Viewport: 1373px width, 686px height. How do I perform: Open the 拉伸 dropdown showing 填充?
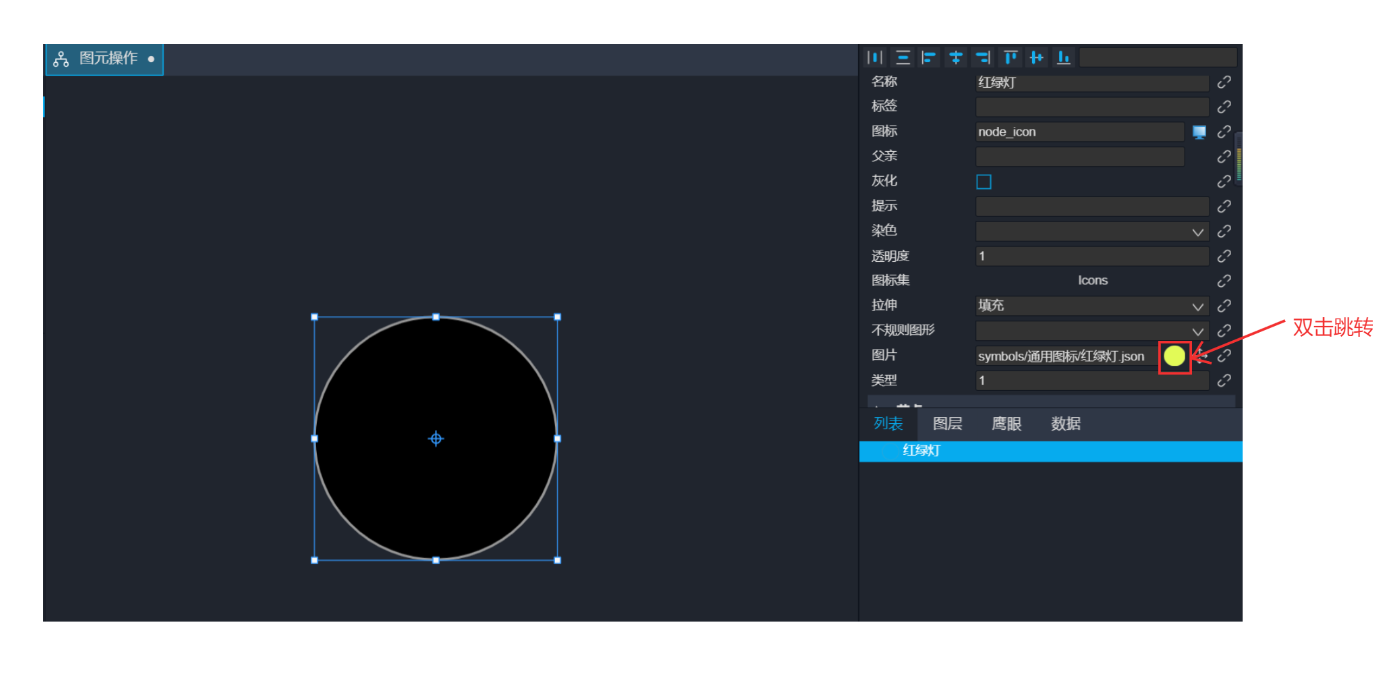coord(1092,306)
